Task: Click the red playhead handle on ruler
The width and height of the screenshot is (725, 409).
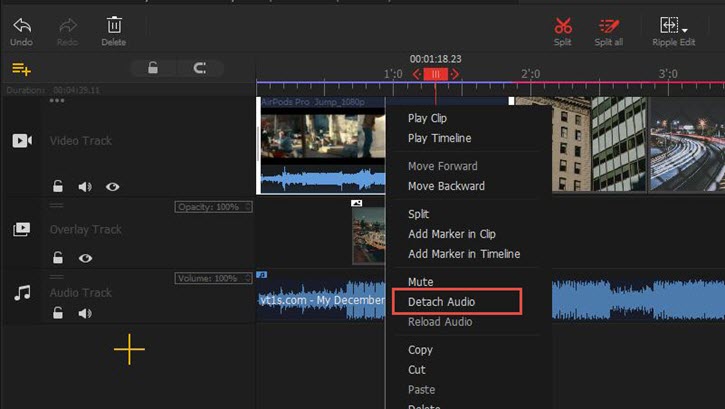Action: point(435,74)
